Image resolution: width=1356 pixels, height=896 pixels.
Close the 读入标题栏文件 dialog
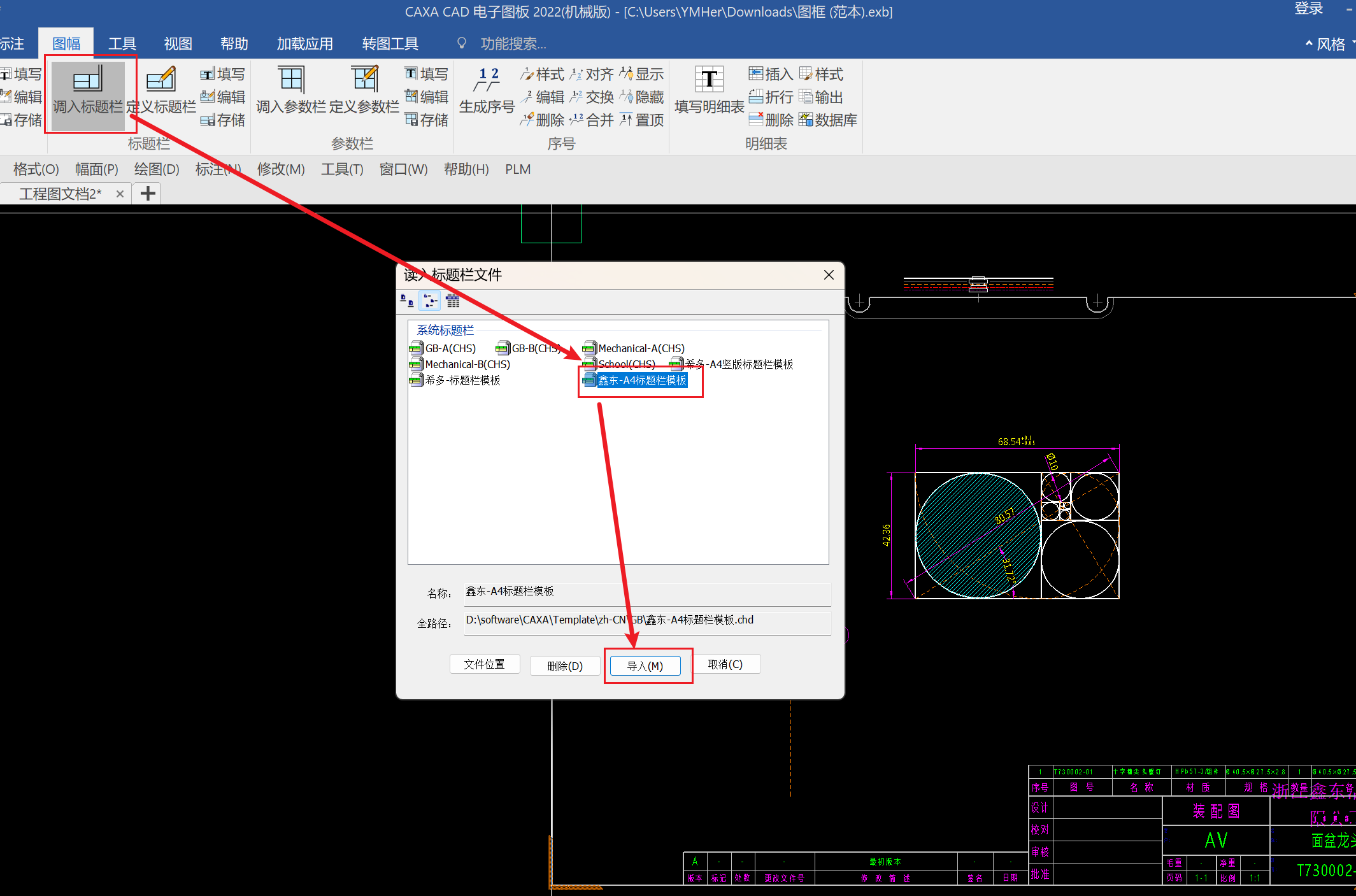829,275
